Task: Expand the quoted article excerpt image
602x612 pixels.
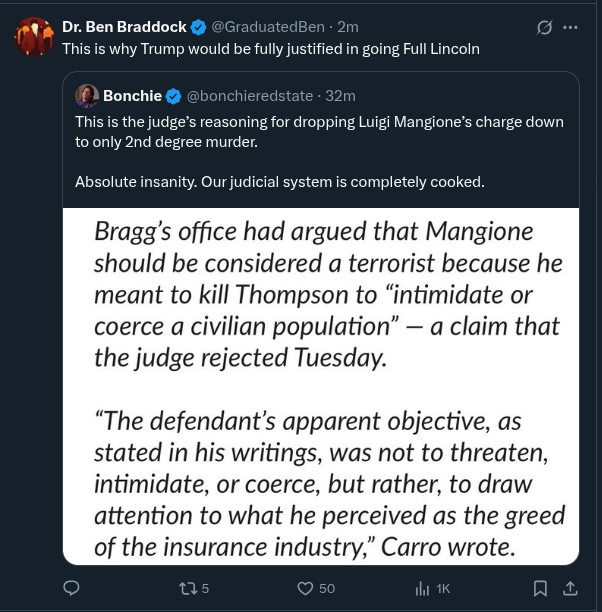Action: coord(321,386)
